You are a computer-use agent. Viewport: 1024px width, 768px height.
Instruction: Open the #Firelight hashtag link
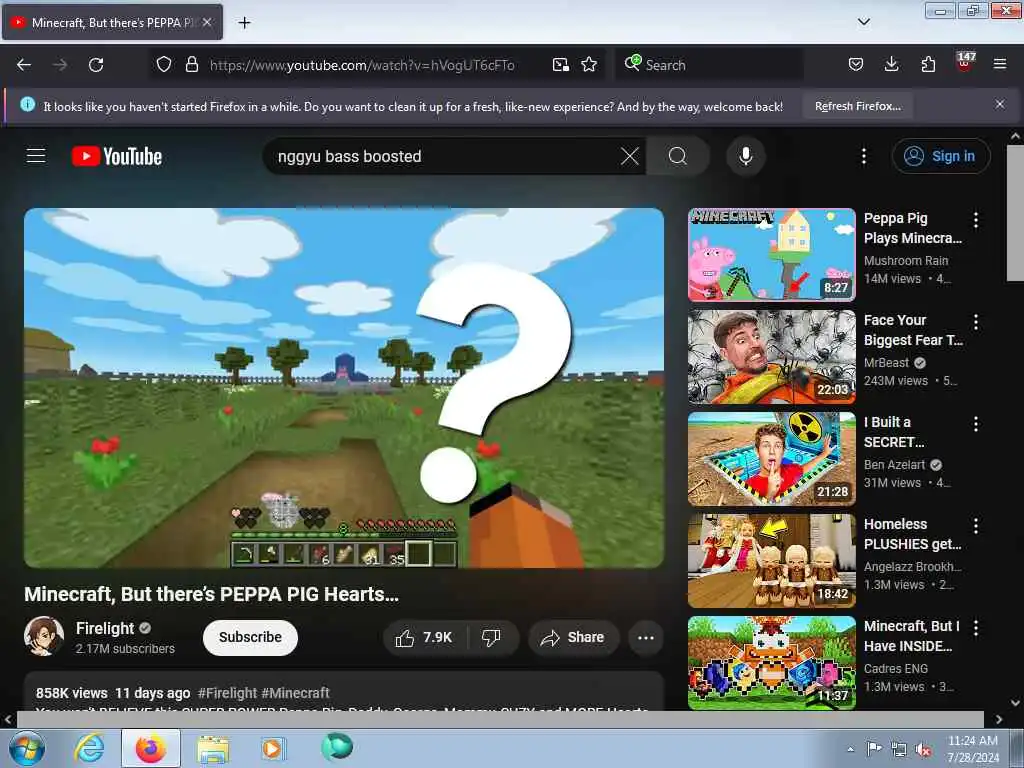click(227, 693)
